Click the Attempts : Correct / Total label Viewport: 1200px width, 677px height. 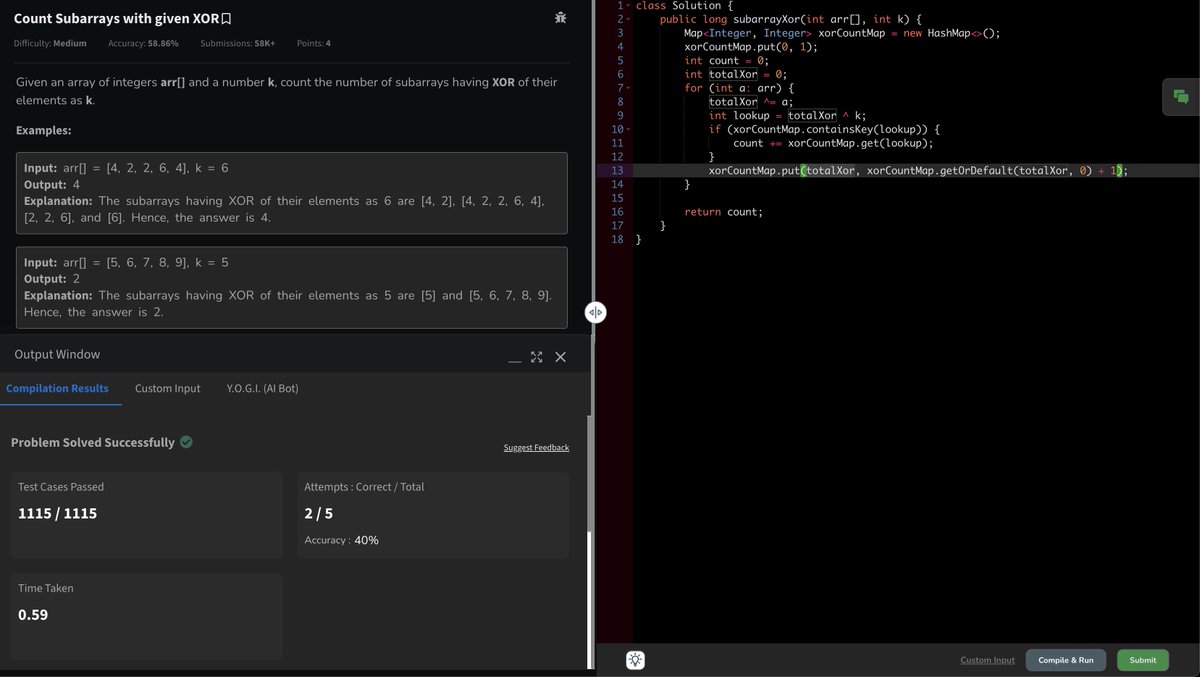(x=364, y=487)
